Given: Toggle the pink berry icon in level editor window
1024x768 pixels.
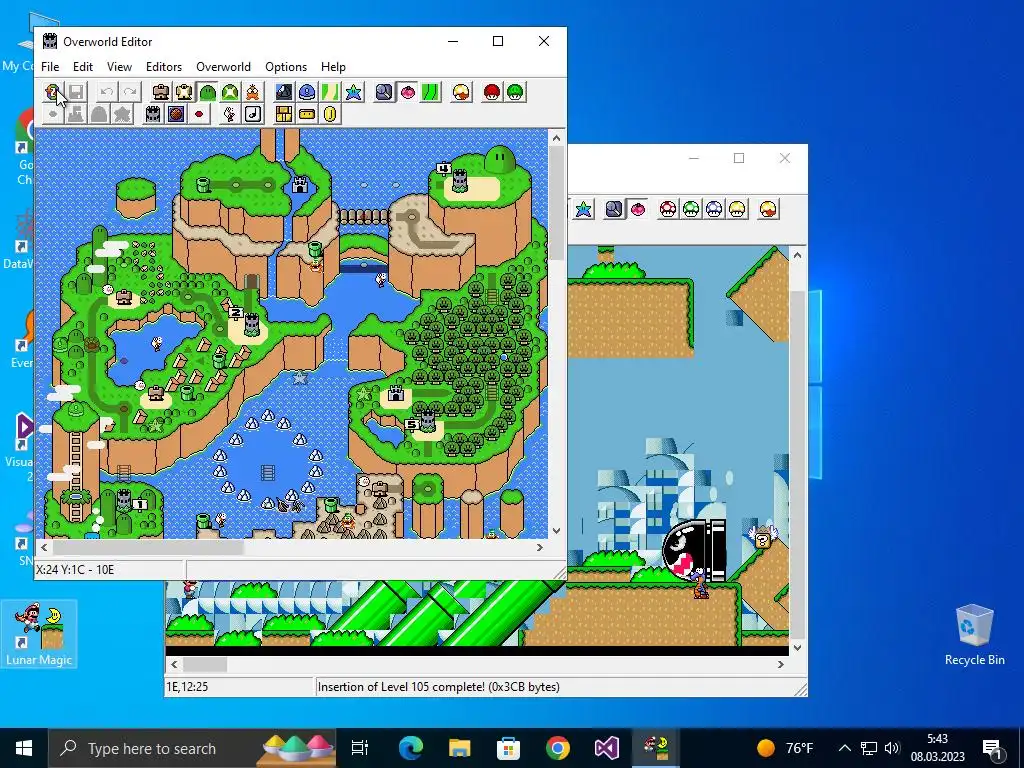Looking at the screenshot, I should [x=637, y=209].
